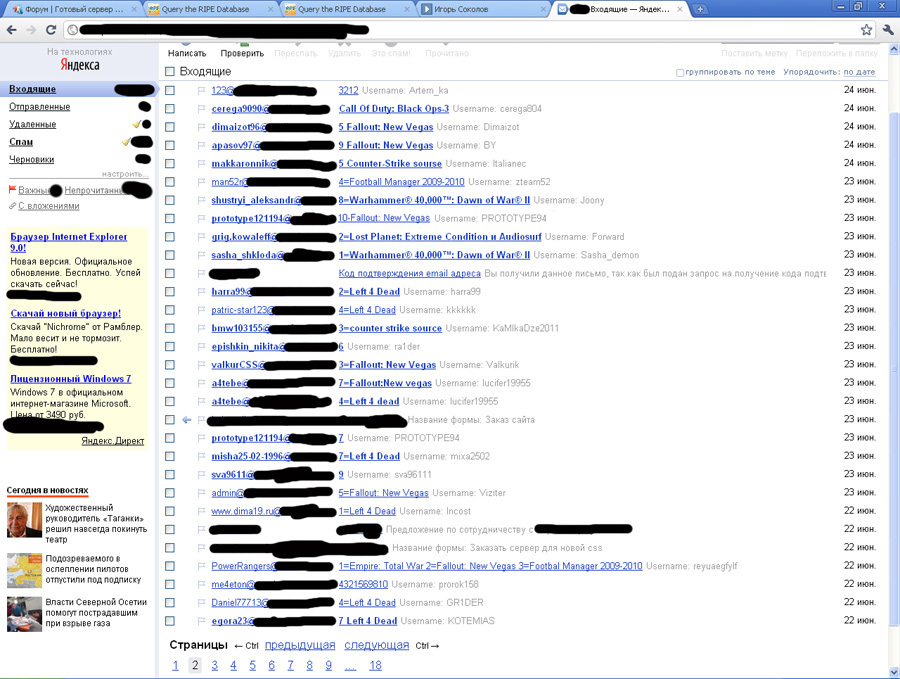Flag the bmw103155 message
Screen dimensions: 900x679
(201, 328)
